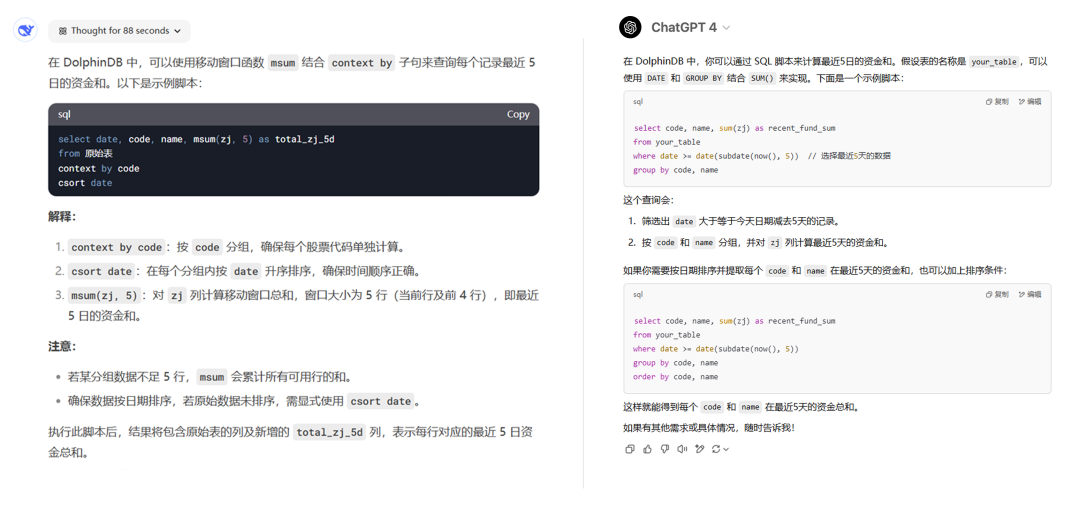Viewport: 1080px width, 508px height.
Task: Click the 'csort date' line in the dark code block
Action: 85,182
